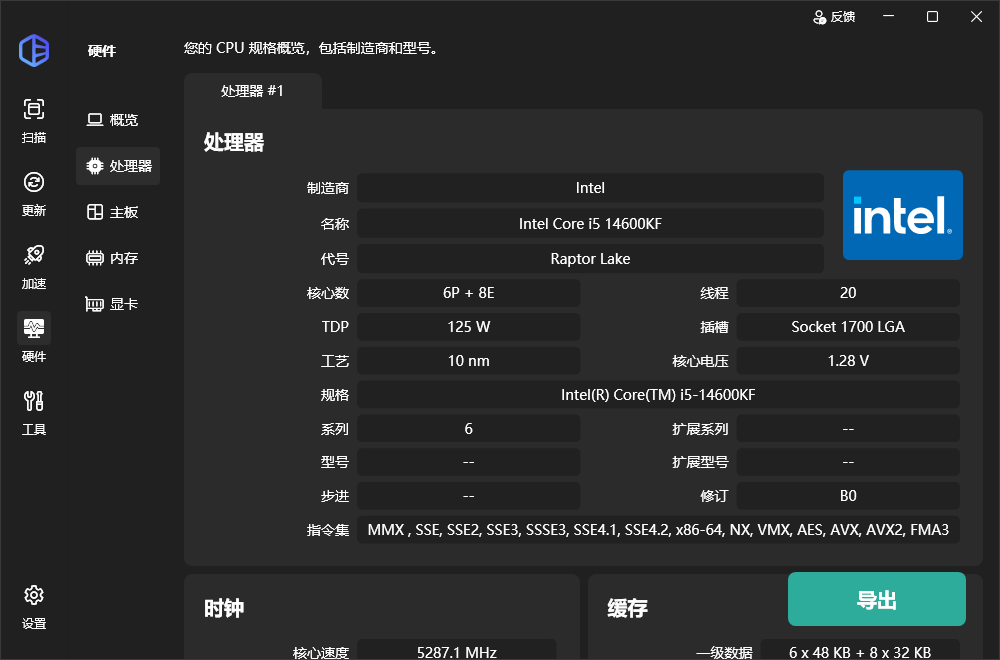The height and width of the screenshot is (660, 1000).
Task: Click the 系列 family value 6
Action: 469,429
